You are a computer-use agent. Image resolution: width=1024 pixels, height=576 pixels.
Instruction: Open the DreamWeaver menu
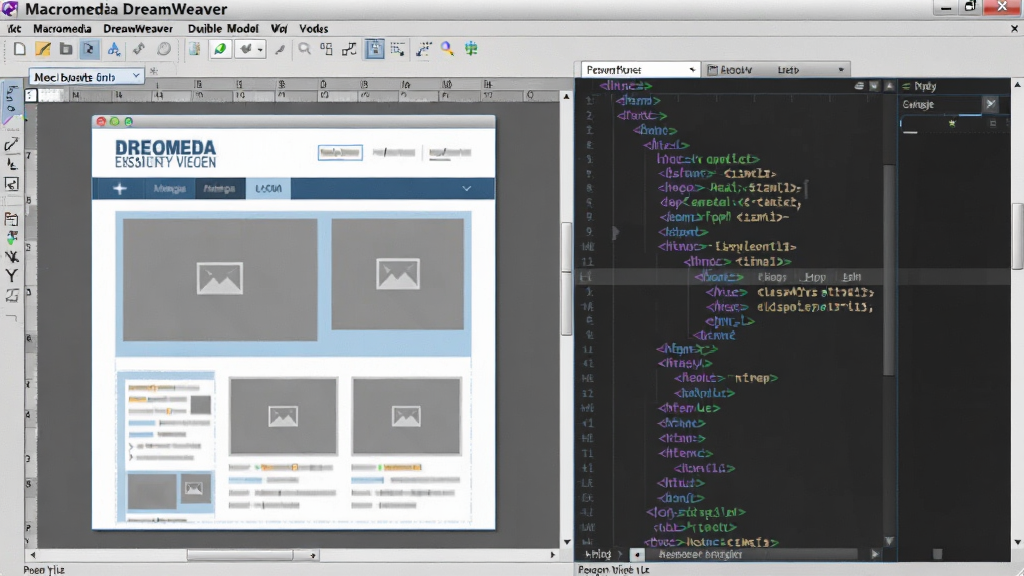[x=138, y=29]
